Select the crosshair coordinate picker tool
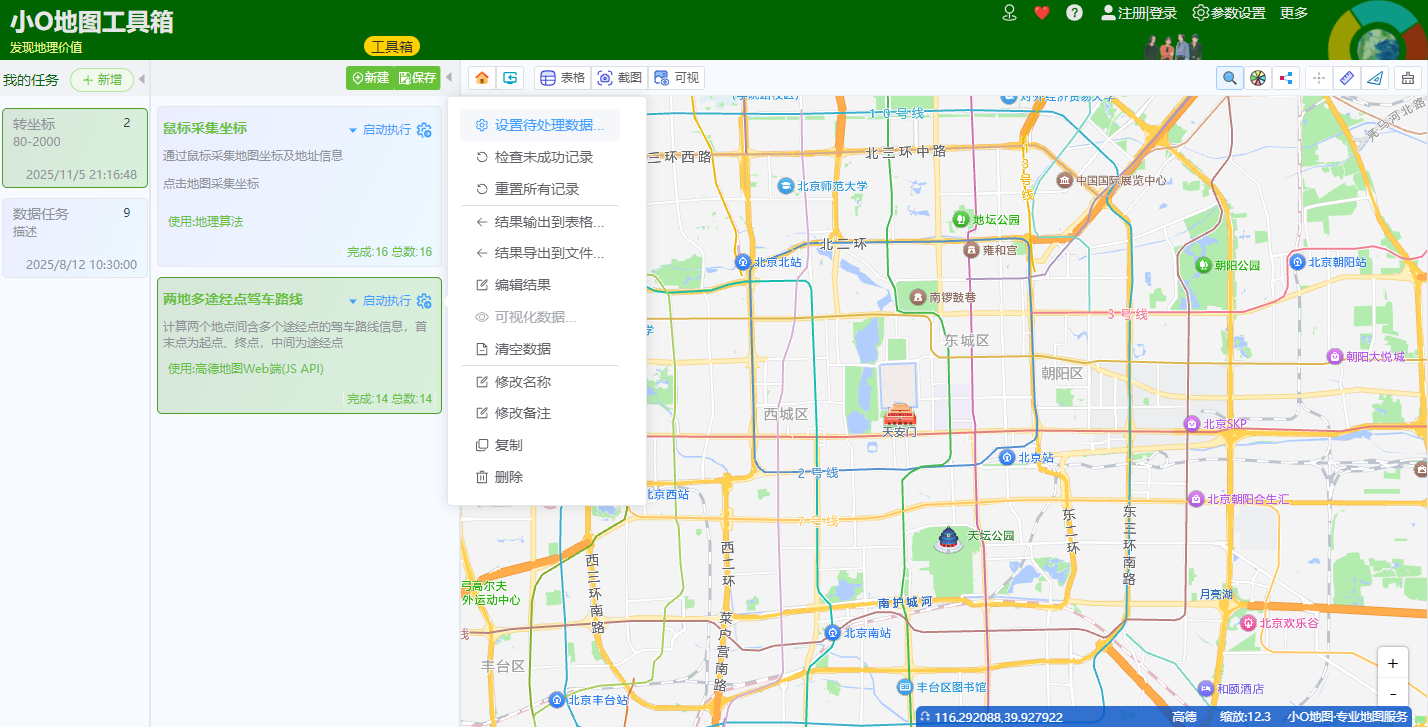 [x=1319, y=78]
